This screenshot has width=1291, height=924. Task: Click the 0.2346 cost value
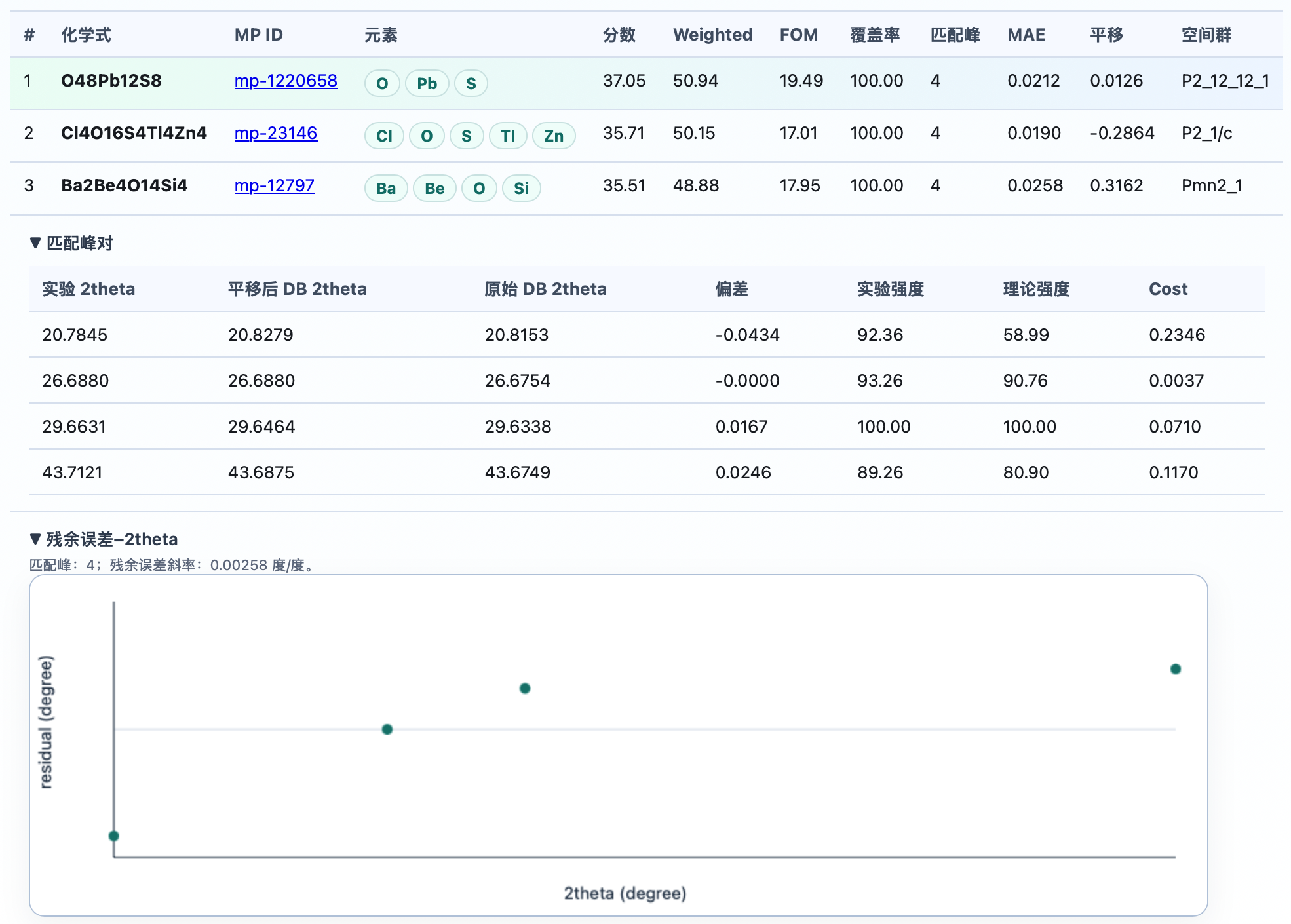tap(1177, 335)
